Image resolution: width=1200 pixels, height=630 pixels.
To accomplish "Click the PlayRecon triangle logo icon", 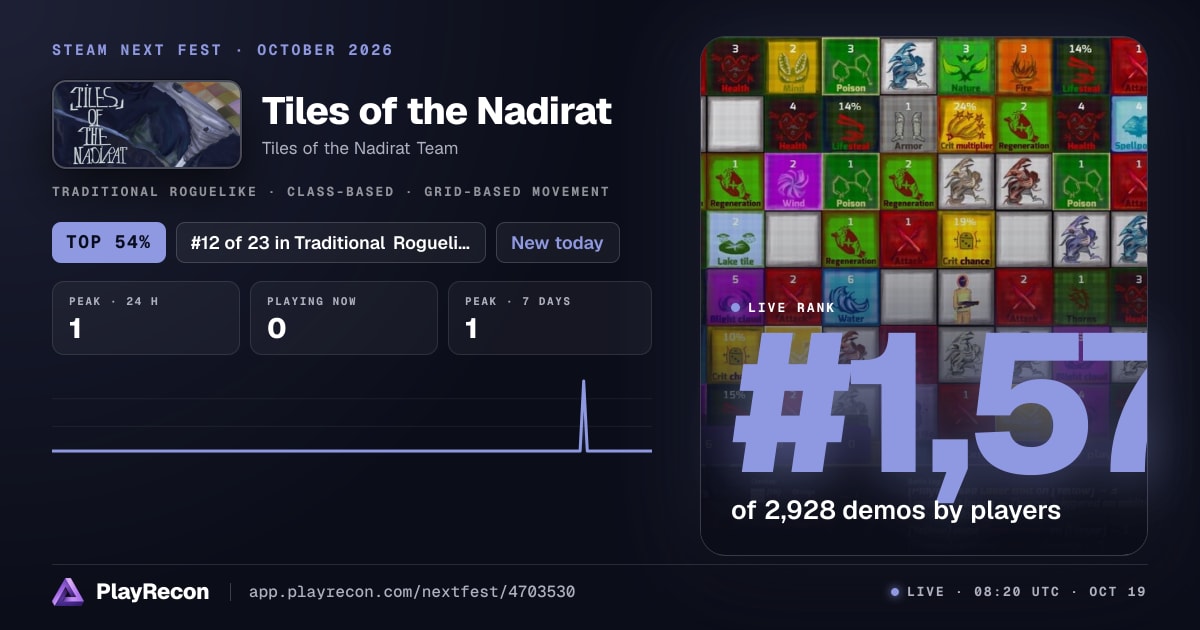I will pyautogui.click(x=68, y=592).
